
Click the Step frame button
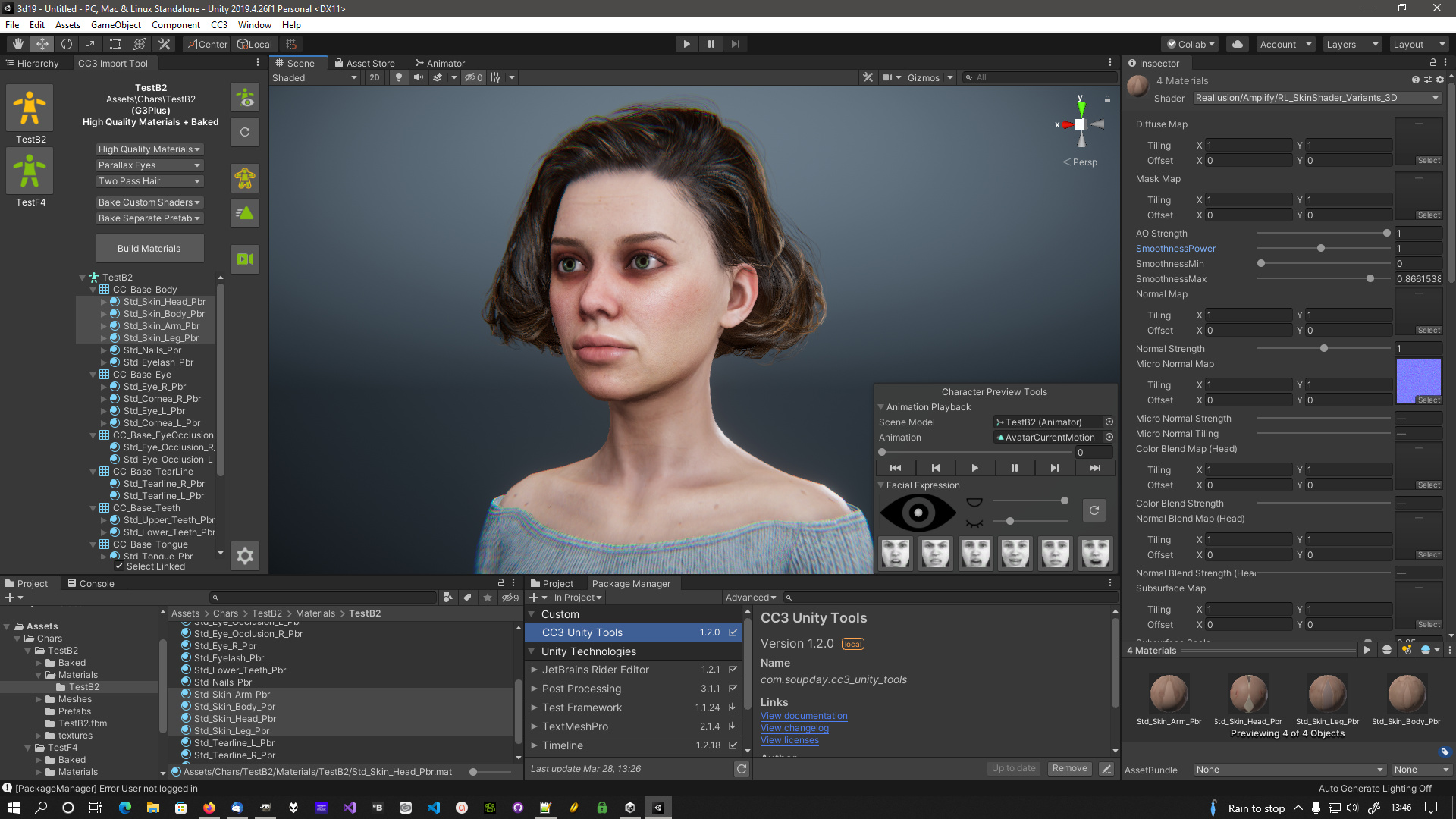click(736, 44)
